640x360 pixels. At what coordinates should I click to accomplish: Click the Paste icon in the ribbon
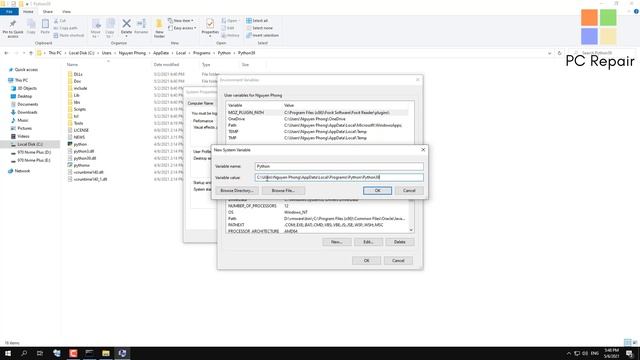(x=45, y=27)
